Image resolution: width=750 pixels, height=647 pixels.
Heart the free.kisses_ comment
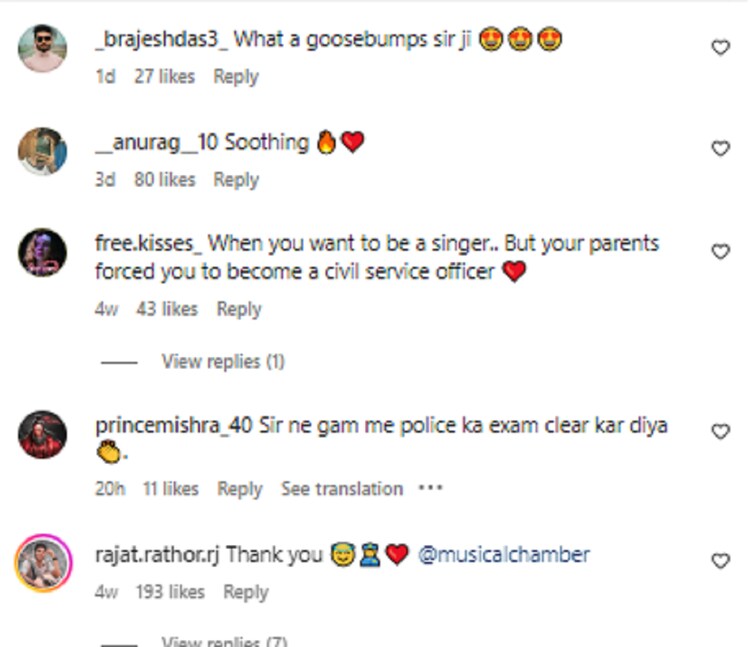pos(720,252)
